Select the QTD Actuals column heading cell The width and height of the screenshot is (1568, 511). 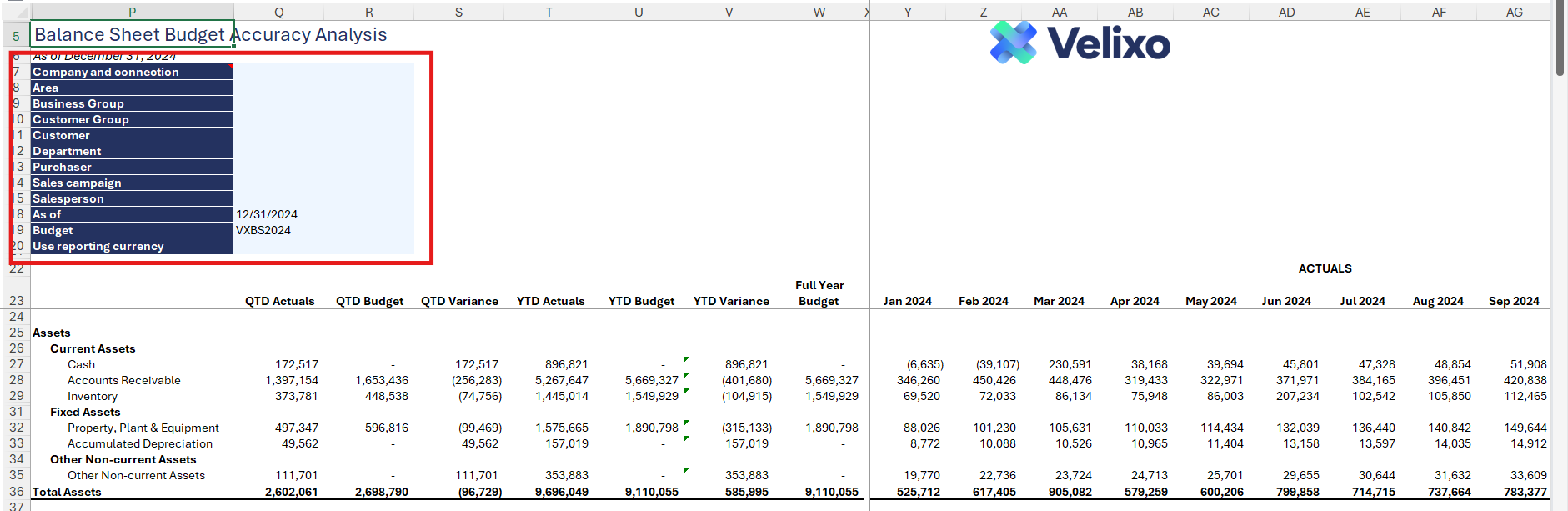(279, 301)
